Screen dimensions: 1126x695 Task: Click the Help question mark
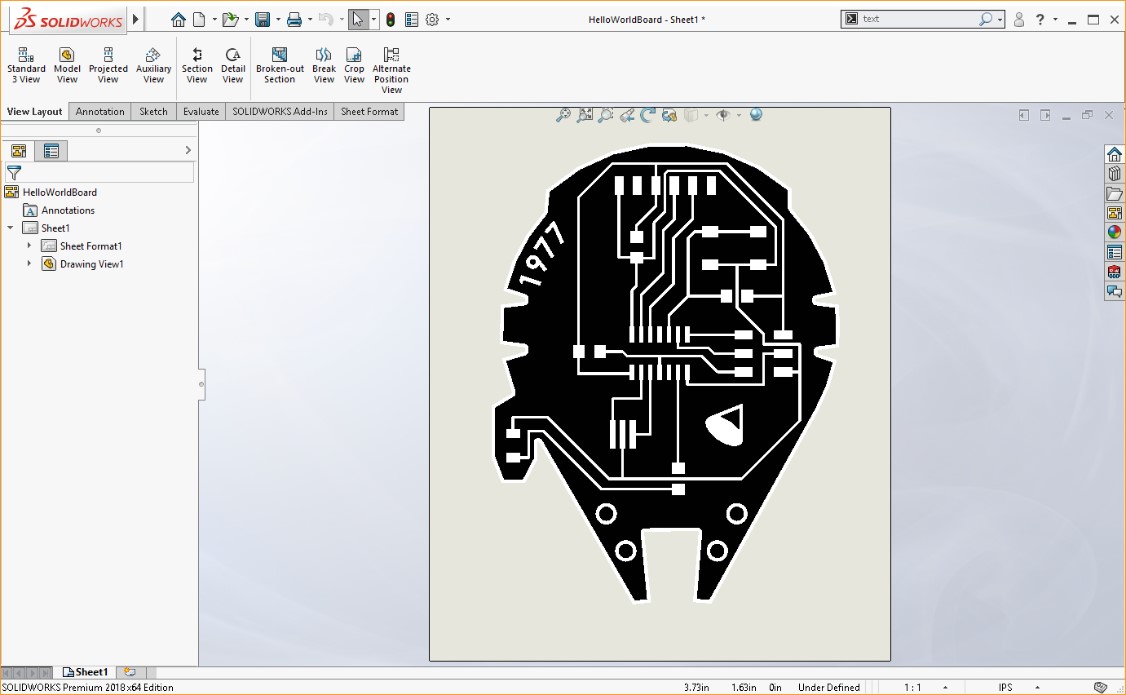[1040, 19]
